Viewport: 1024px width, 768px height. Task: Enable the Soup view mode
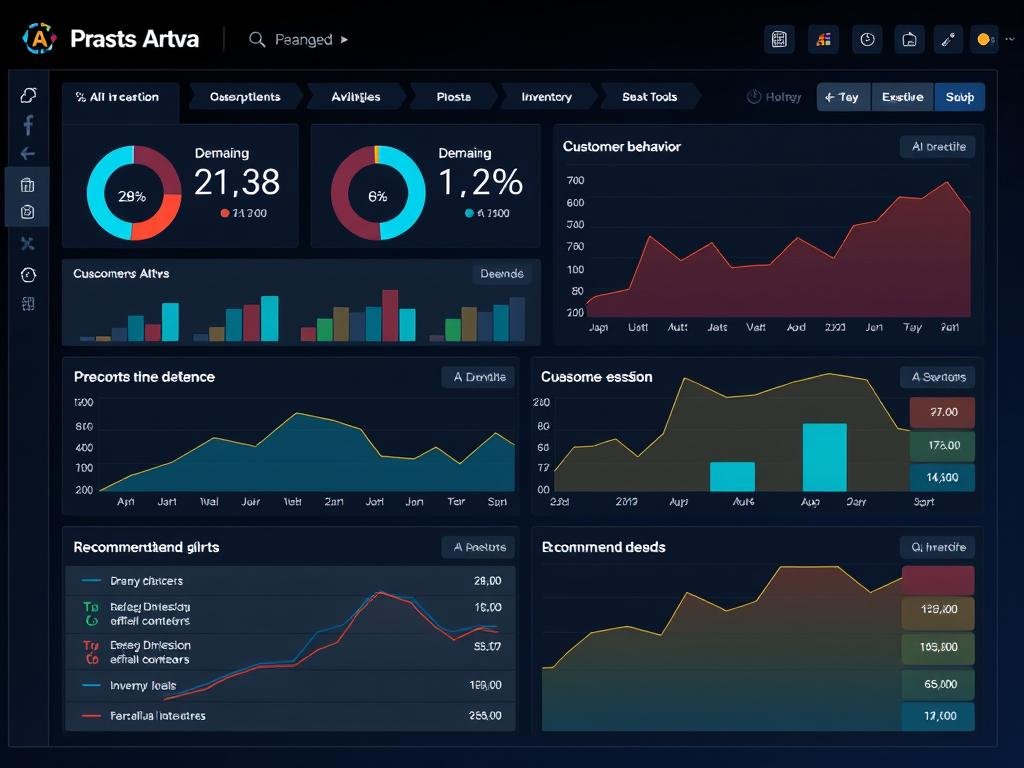959,97
